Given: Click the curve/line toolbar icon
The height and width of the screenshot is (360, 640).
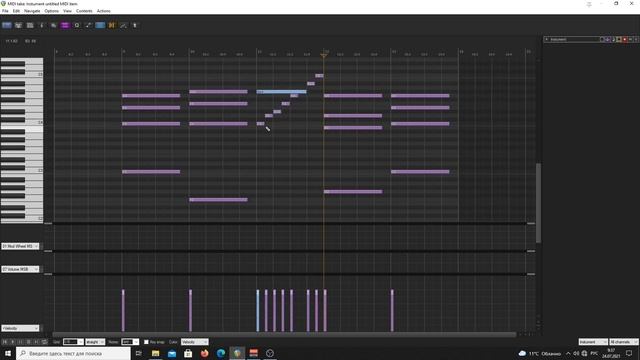Looking at the screenshot, I should [123, 25].
